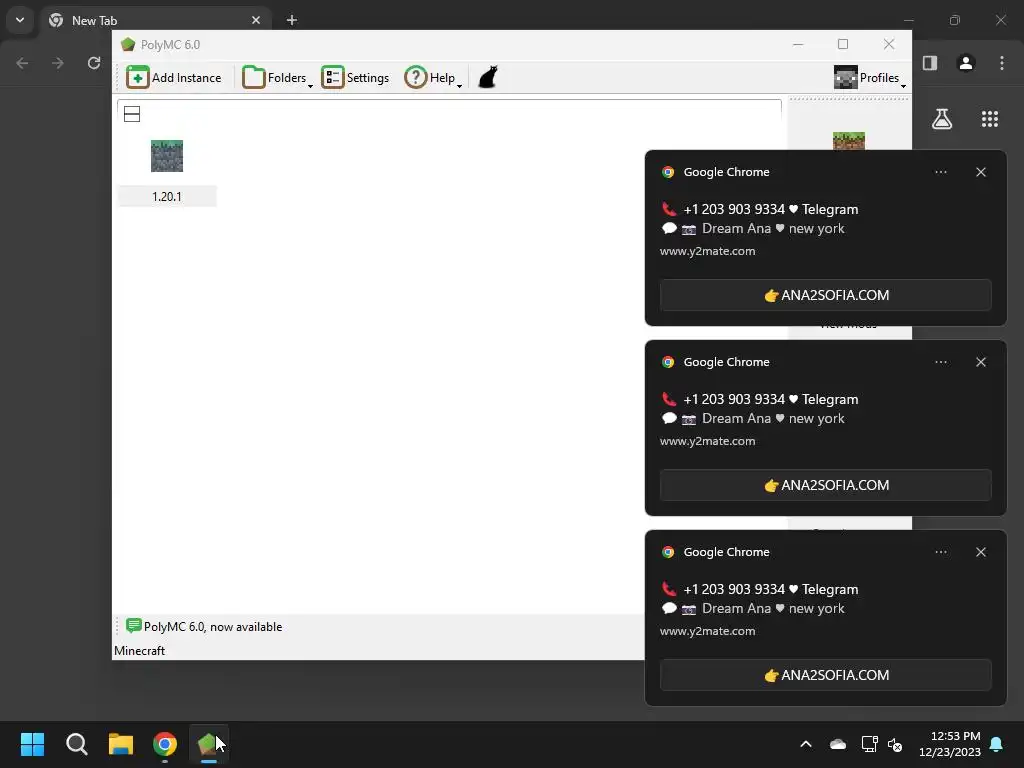
Task: Open the clock showing 12:53 PM
Action: pyautogui.click(x=950, y=744)
